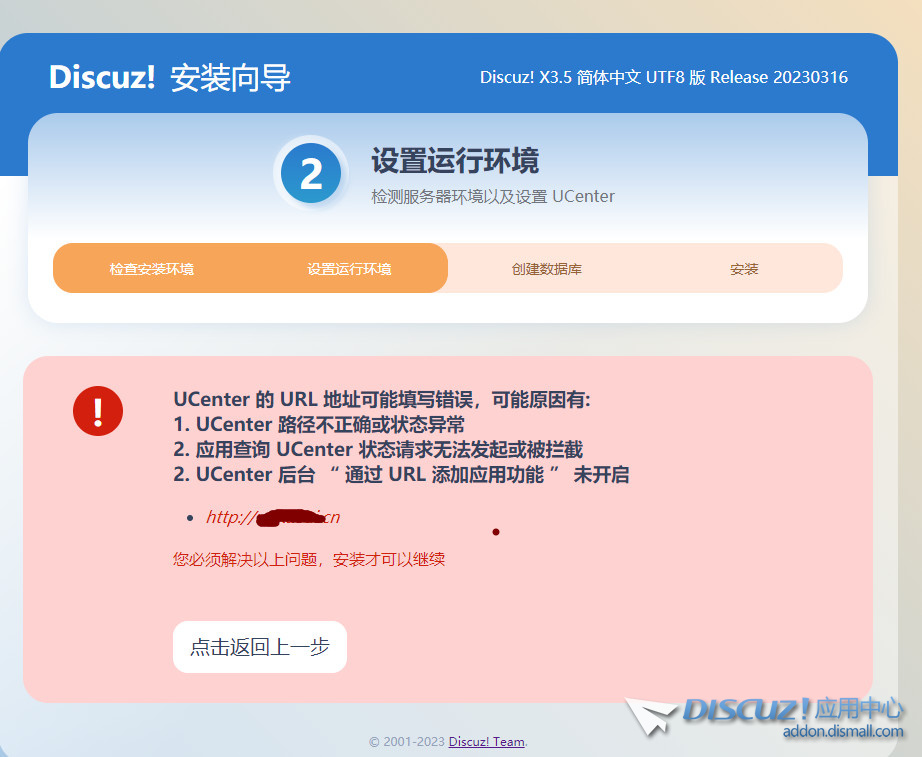This screenshot has width=922, height=757.
Task: Click the blue step 2 circle icon
Action: [311, 175]
